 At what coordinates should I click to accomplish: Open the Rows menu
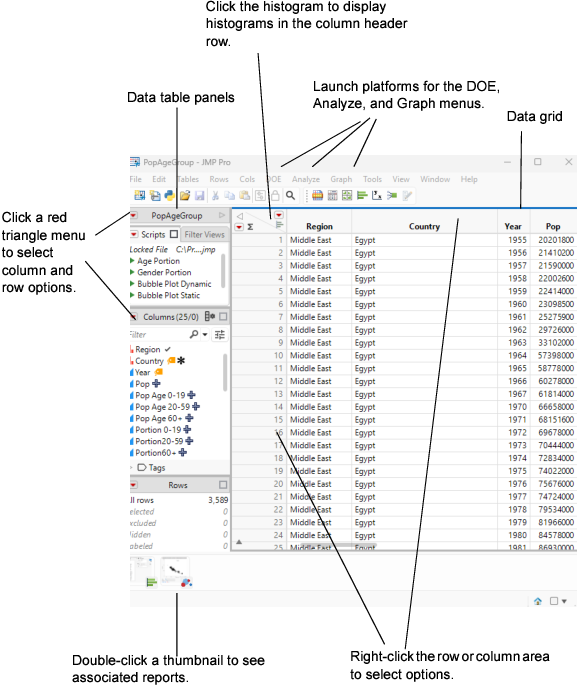point(219,179)
